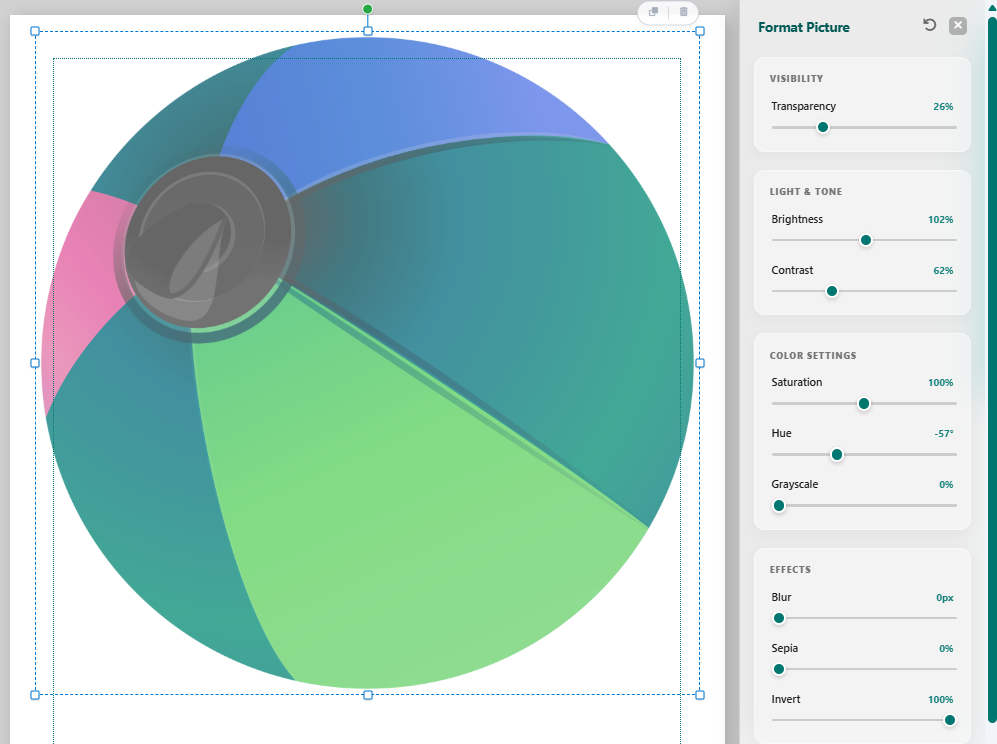Click the LIGHT & TONE section heading

tap(806, 191)
